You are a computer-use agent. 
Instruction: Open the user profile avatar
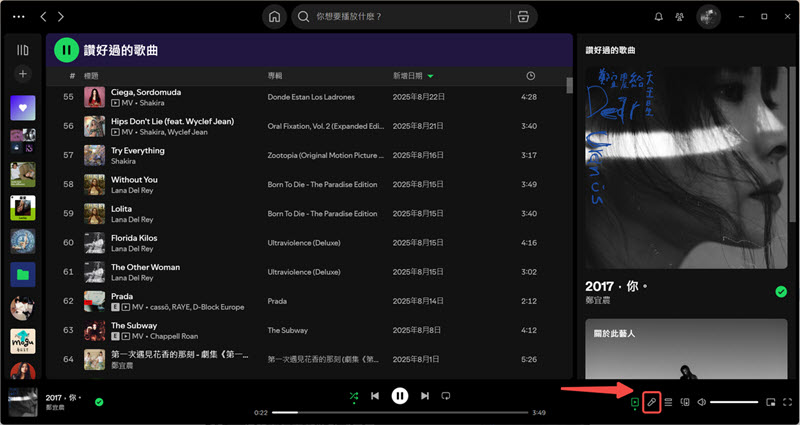[709, 17]
